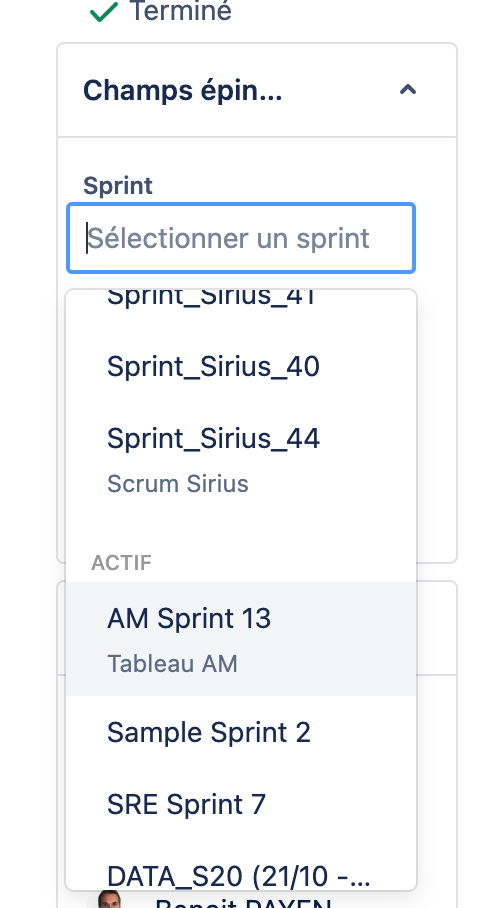Image resolution: width=478 pixels, height=908 pixels.
Task: Focus the Sélectionner un sprint field
Action: pyautogui.click(x=241, y=238)
